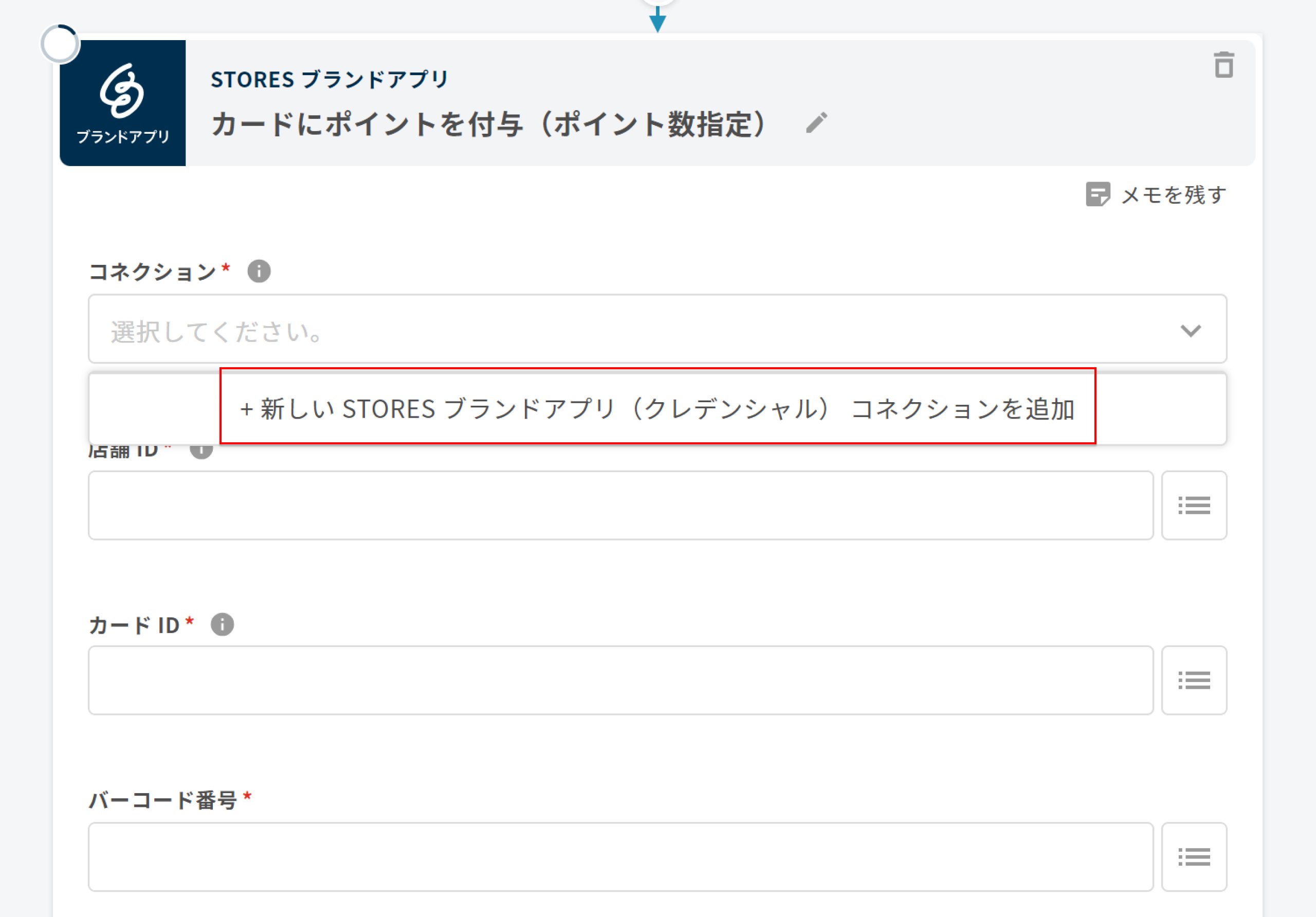Click the カードにポイントを付与 step title
This screenshot has width=1316, height=917.
[x=489, y=124]
